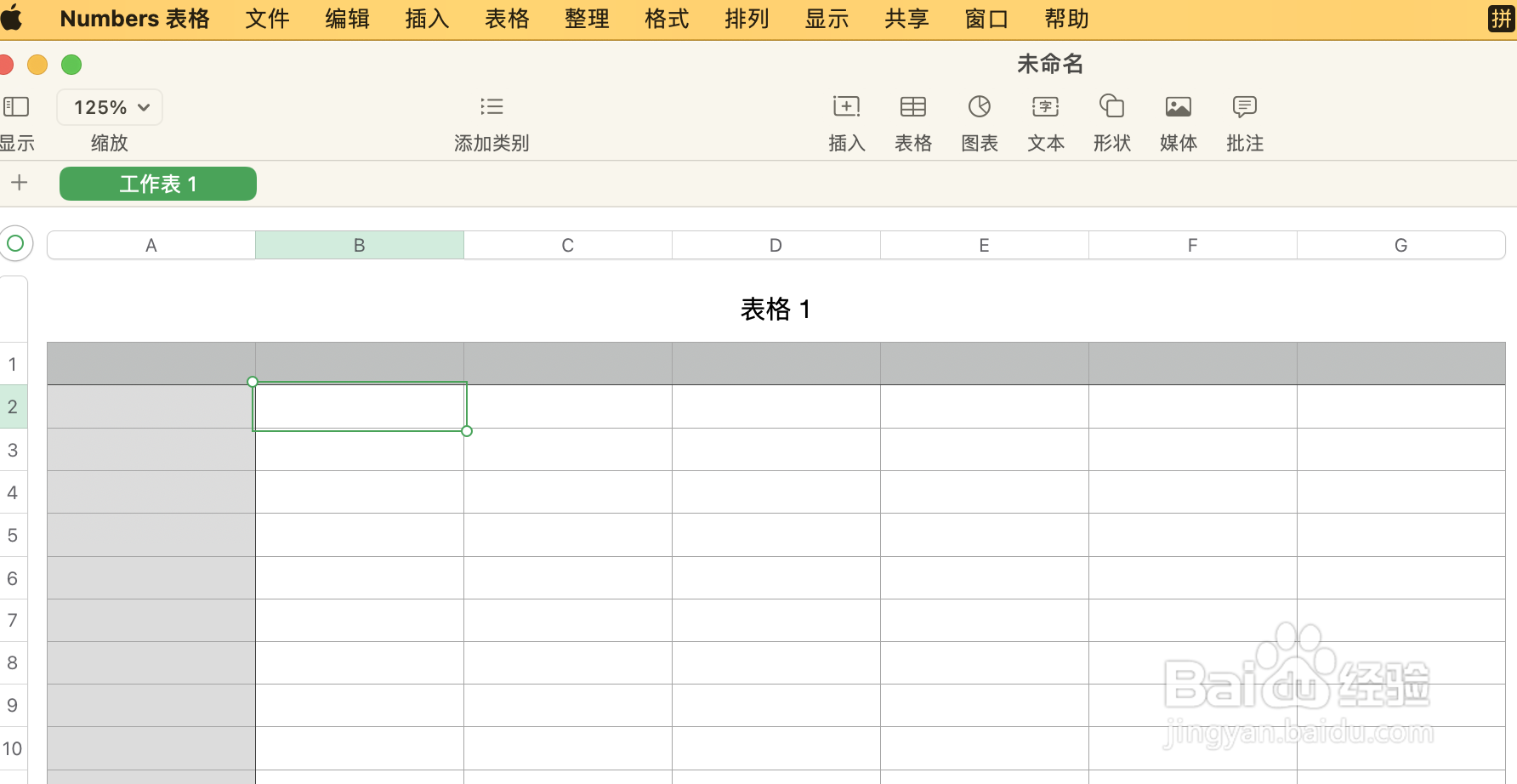Image resolution: width=1517 pixels, height=784 pixels.
Task: Switch to the 工作表 1 sheet tab
Action: pos(157,184)
